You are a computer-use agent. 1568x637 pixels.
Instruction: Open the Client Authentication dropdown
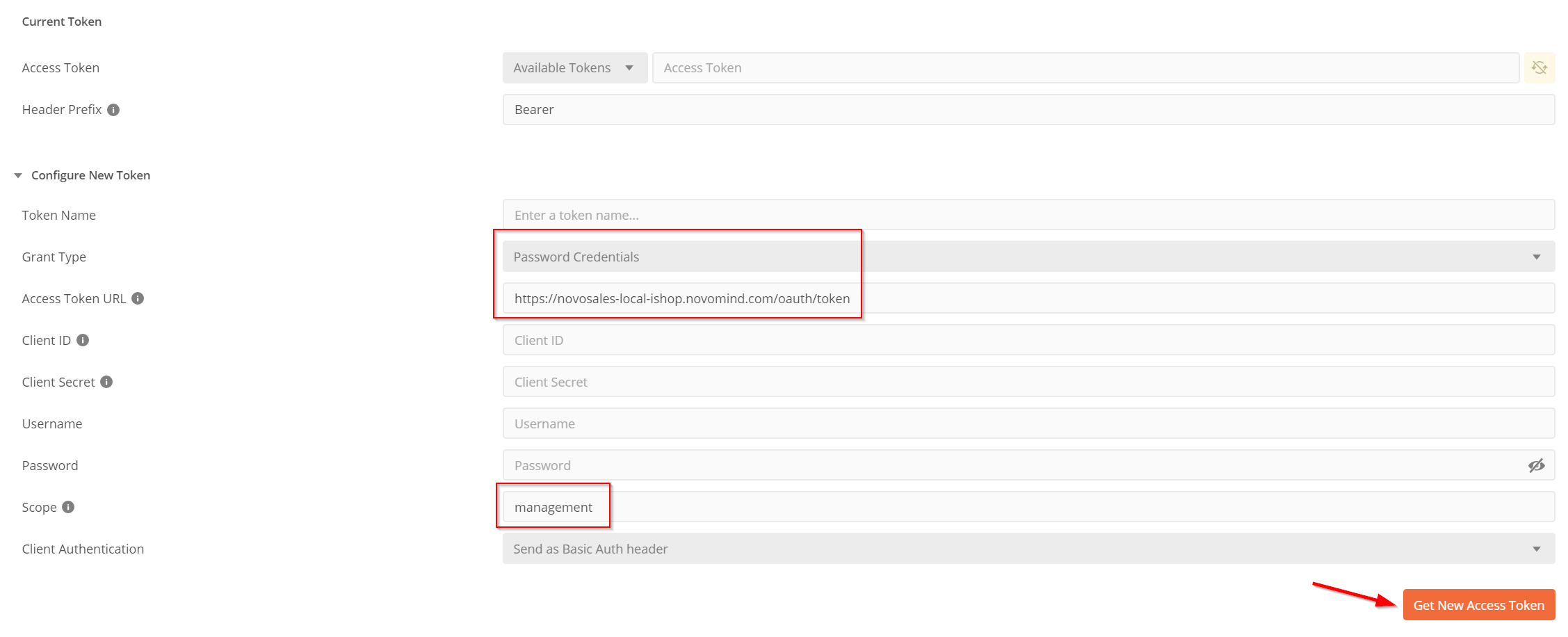pyautogui.click(x=1028, y=549)
